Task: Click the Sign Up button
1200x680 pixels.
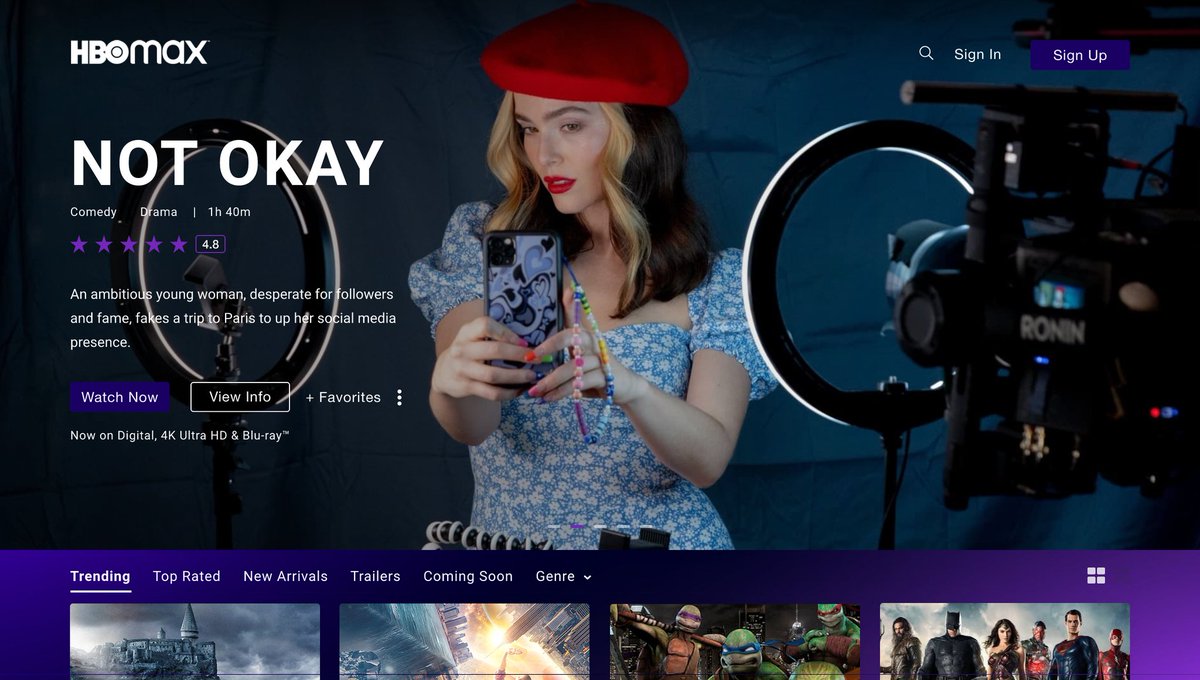Action: [1080, 55]
